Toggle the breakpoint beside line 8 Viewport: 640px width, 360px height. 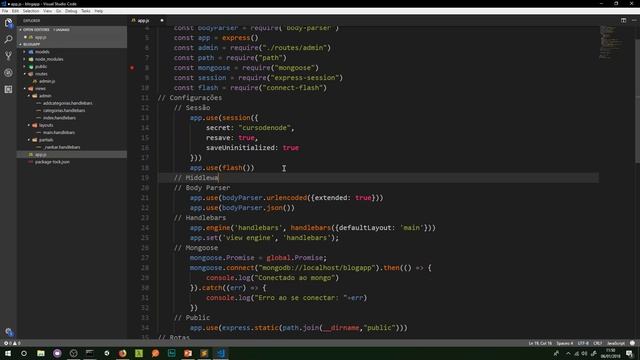[132, 68]
